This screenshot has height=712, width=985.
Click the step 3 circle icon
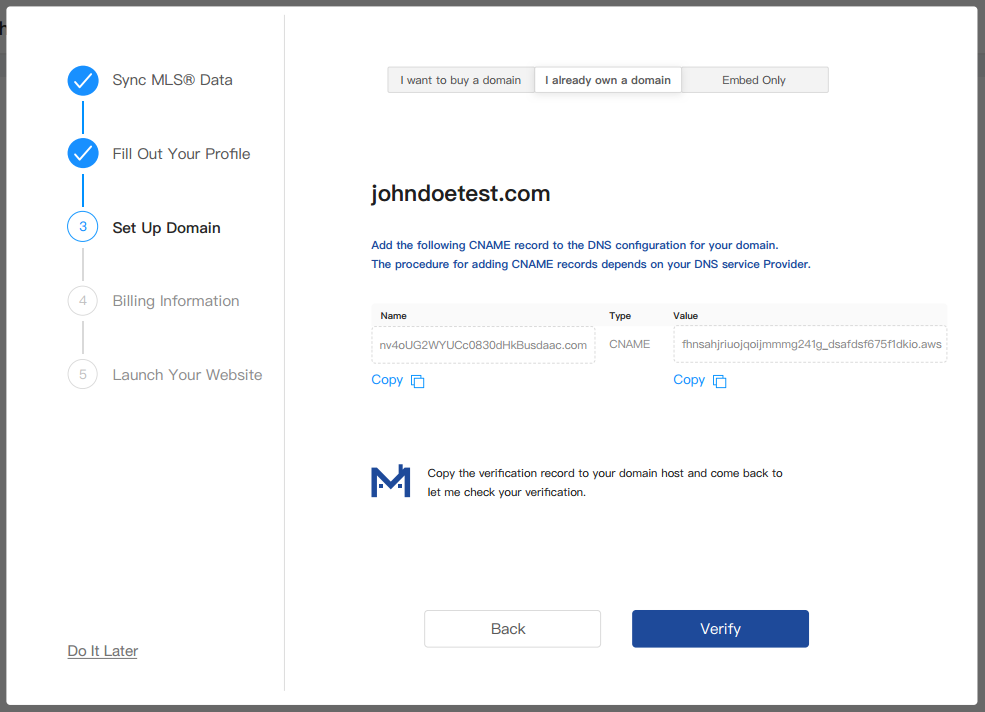(83, 227)
